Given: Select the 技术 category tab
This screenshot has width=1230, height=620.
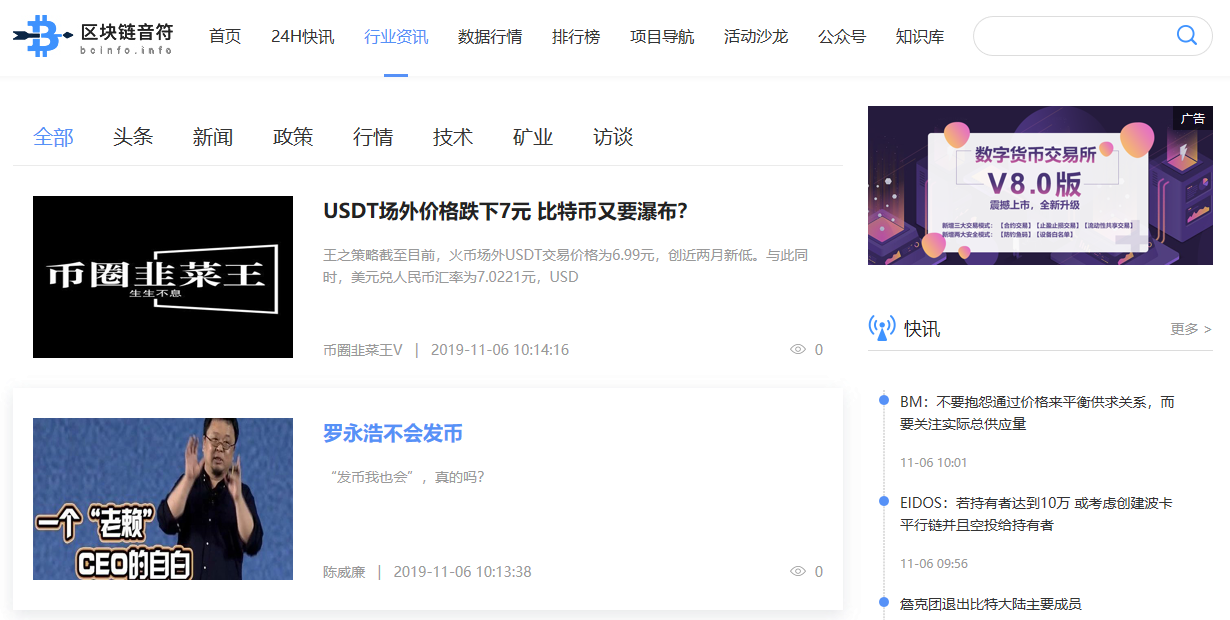Looking at the screenshot, I should 453,137.
